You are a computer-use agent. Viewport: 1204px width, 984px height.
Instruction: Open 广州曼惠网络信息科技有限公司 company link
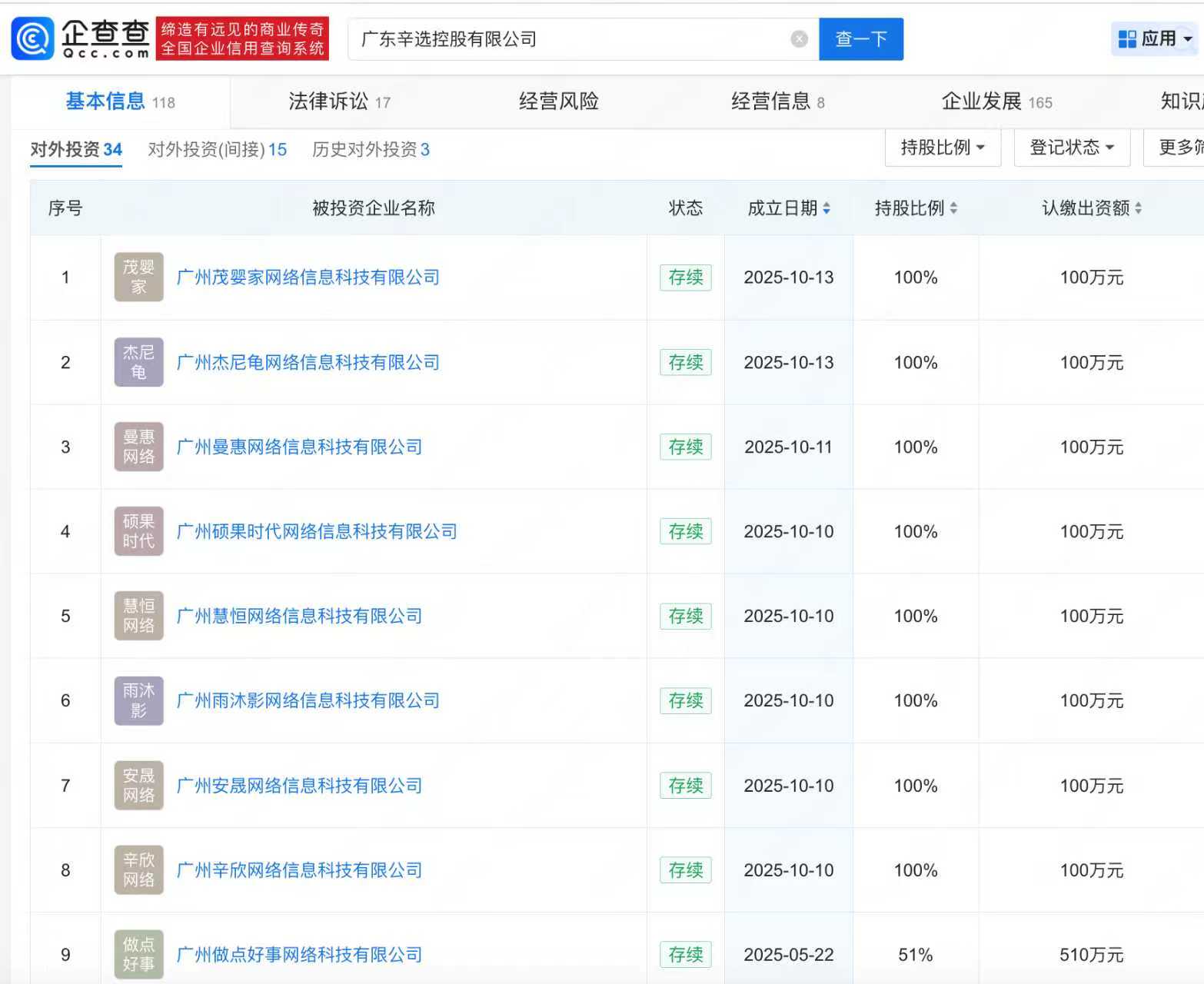pos(299,447)
